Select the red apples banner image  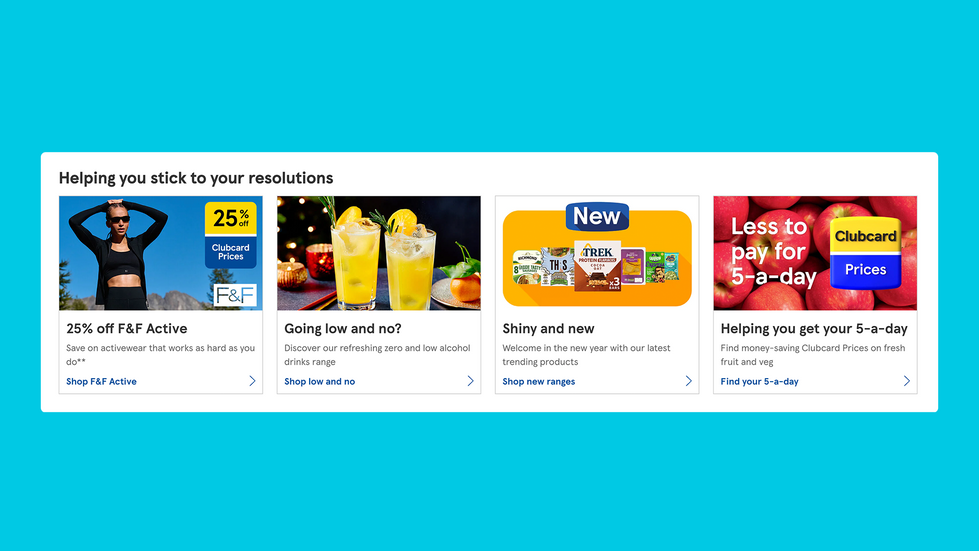pos(815,253)
